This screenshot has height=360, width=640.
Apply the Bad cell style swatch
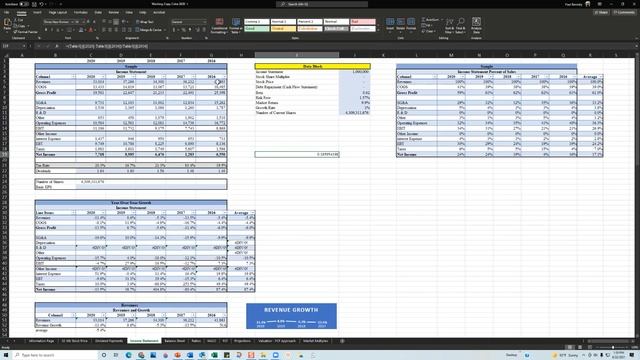362,21
